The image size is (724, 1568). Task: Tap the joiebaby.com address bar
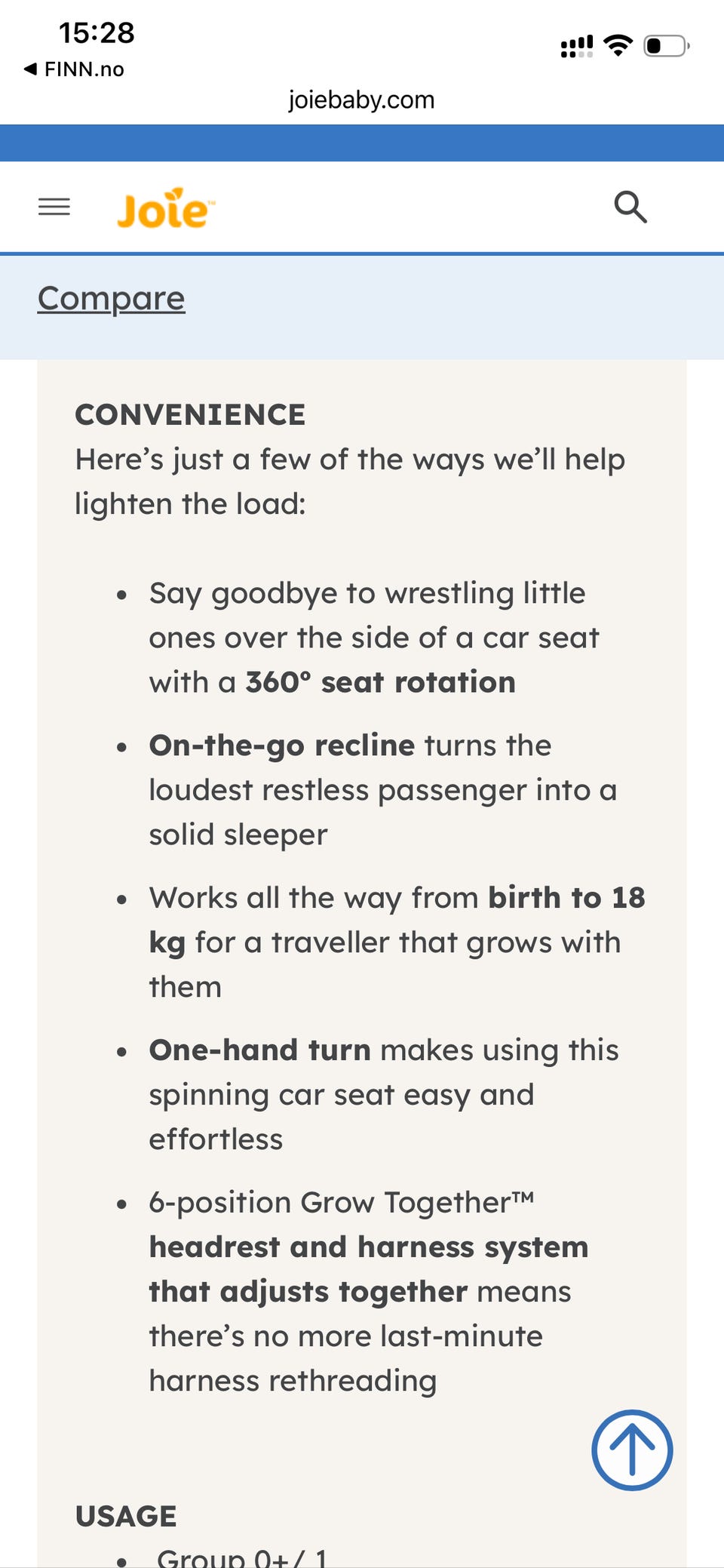click(362, 100)
